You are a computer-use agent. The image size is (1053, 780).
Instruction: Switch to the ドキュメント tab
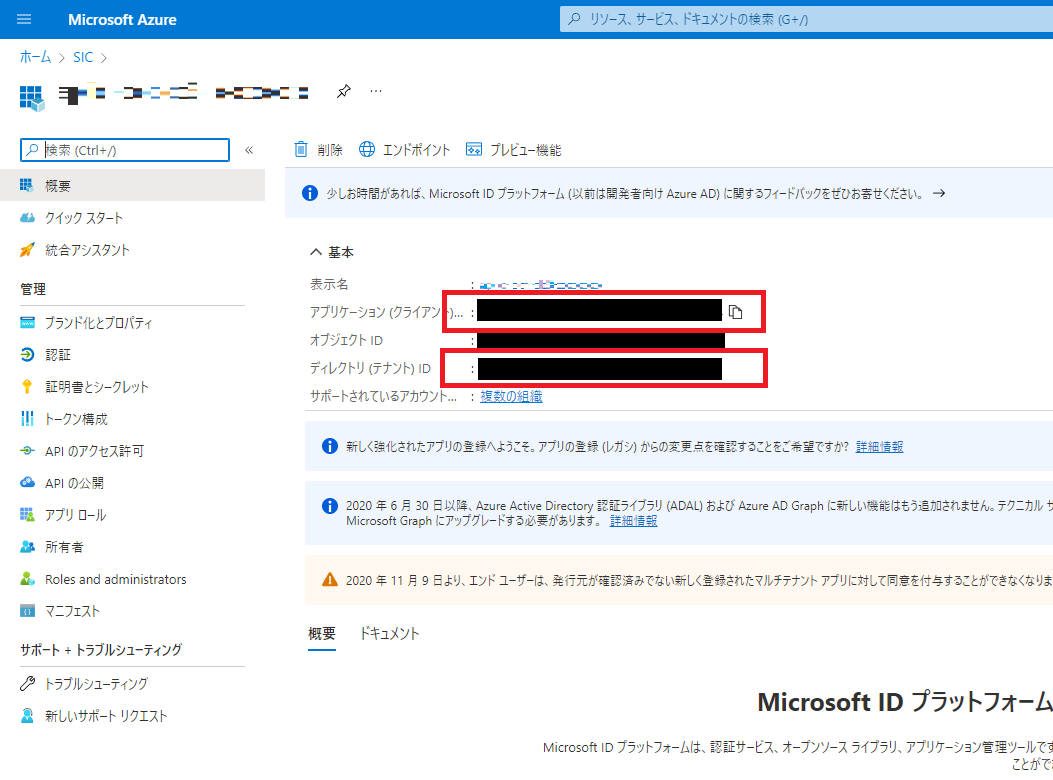(389, 634)
